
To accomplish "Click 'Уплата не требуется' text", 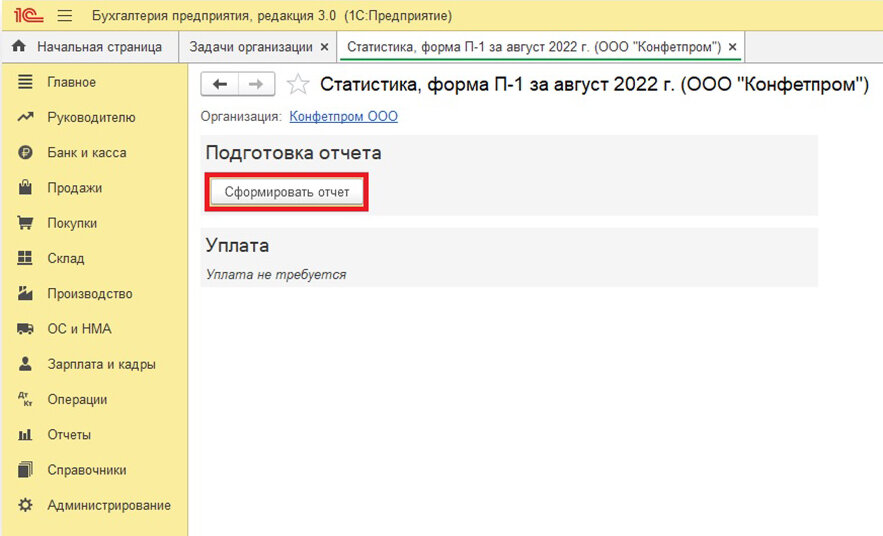I will click(x=276, y=275).
